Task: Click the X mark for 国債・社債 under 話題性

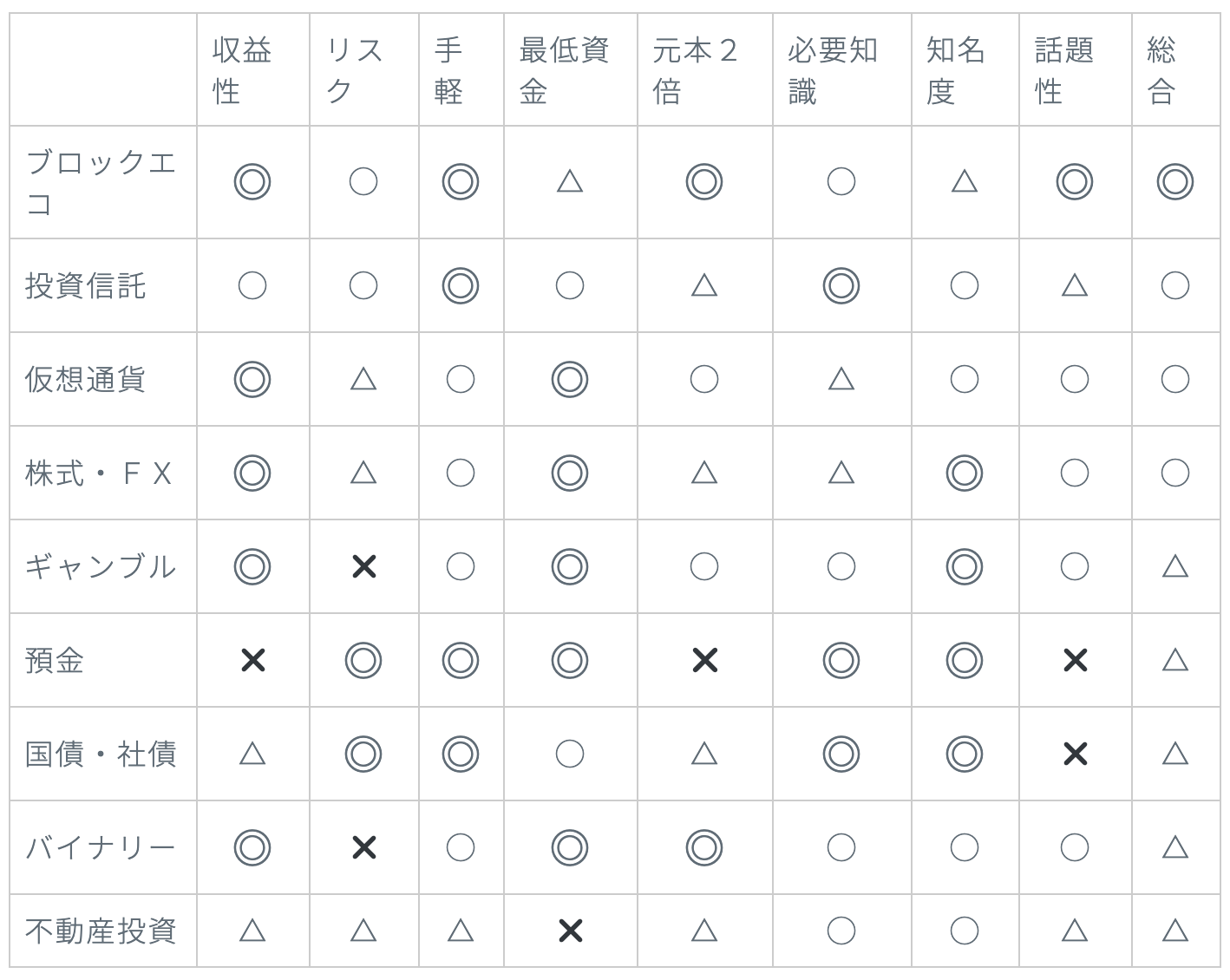Action: pos(1075,754)
